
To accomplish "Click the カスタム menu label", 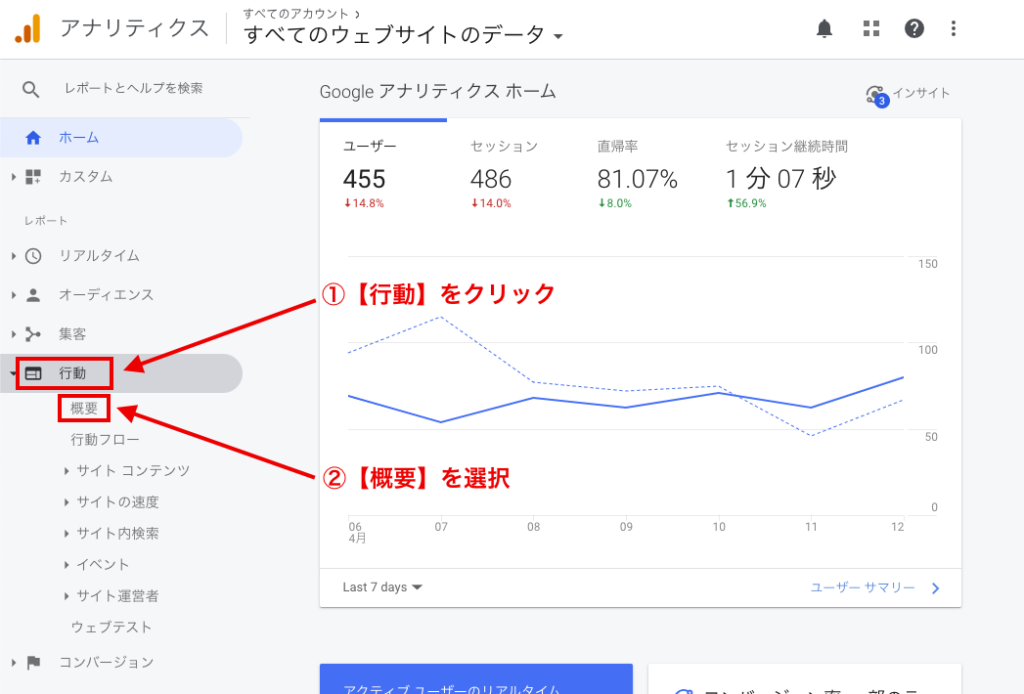I will point(86,177).
